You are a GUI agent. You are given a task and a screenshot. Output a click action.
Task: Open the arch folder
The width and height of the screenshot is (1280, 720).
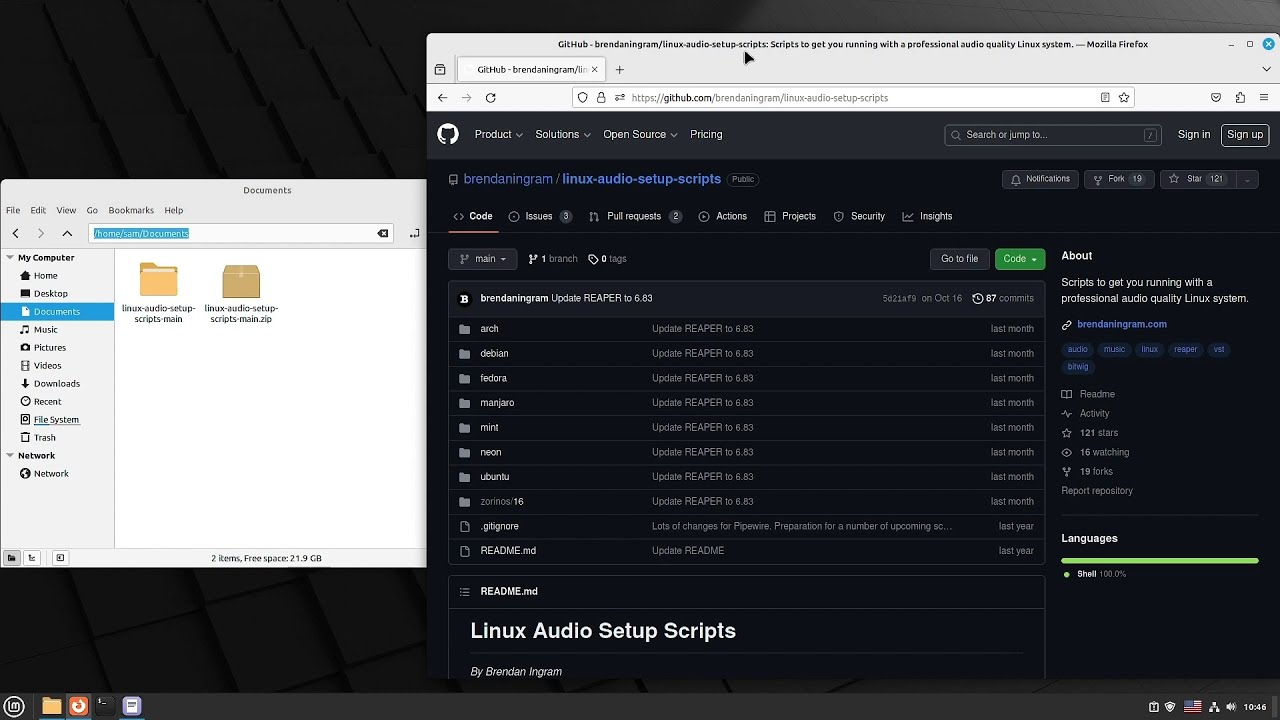(489, 329)
